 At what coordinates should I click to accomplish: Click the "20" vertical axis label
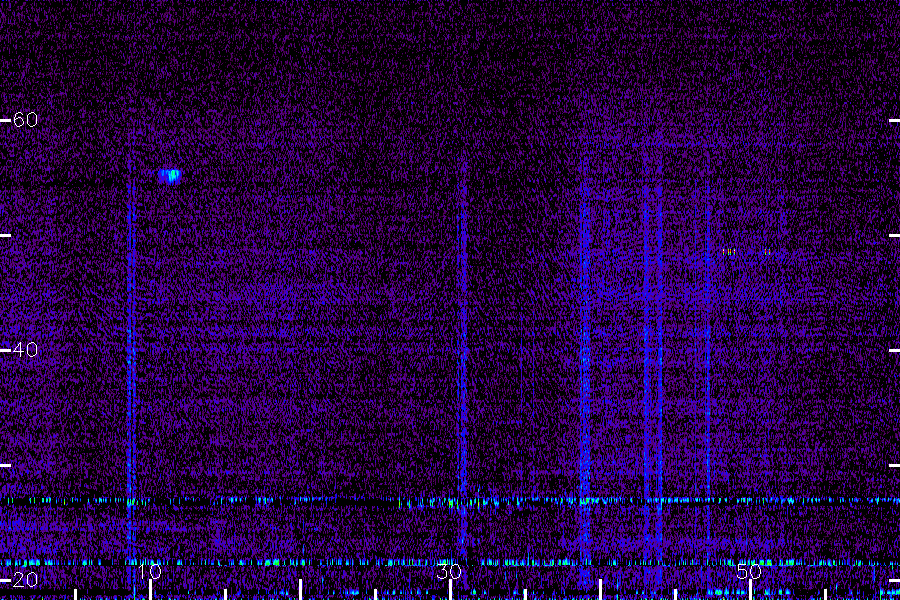tap(25, 580)
